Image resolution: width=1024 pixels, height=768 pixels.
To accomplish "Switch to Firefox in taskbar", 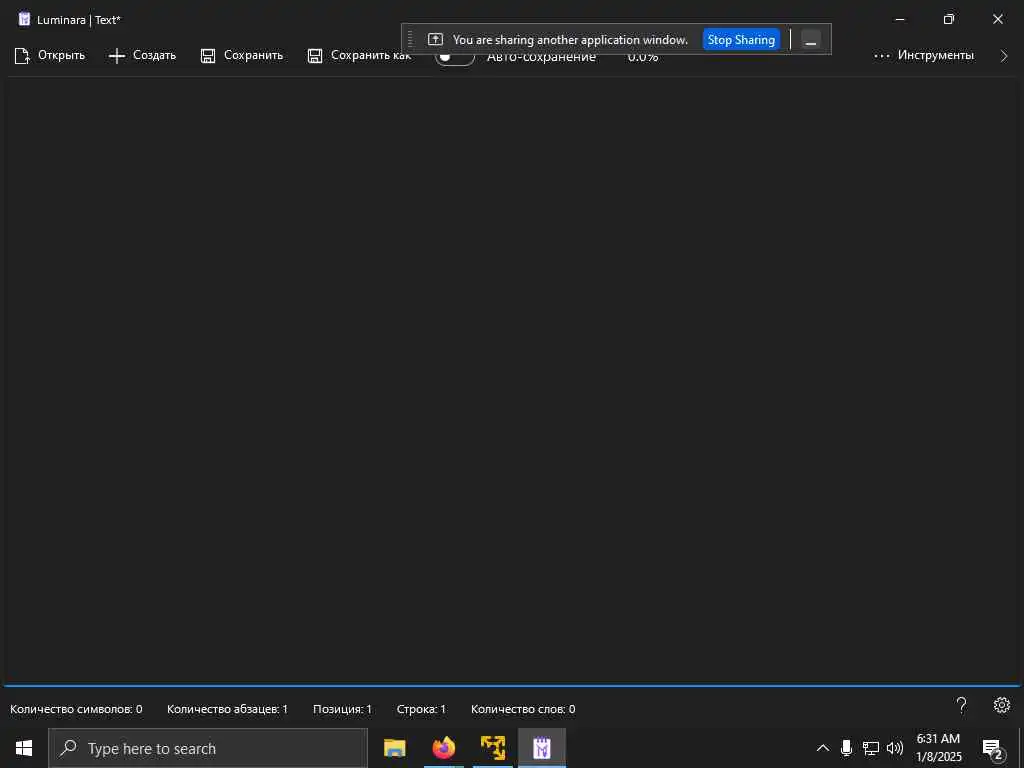I will click(443, 748).
